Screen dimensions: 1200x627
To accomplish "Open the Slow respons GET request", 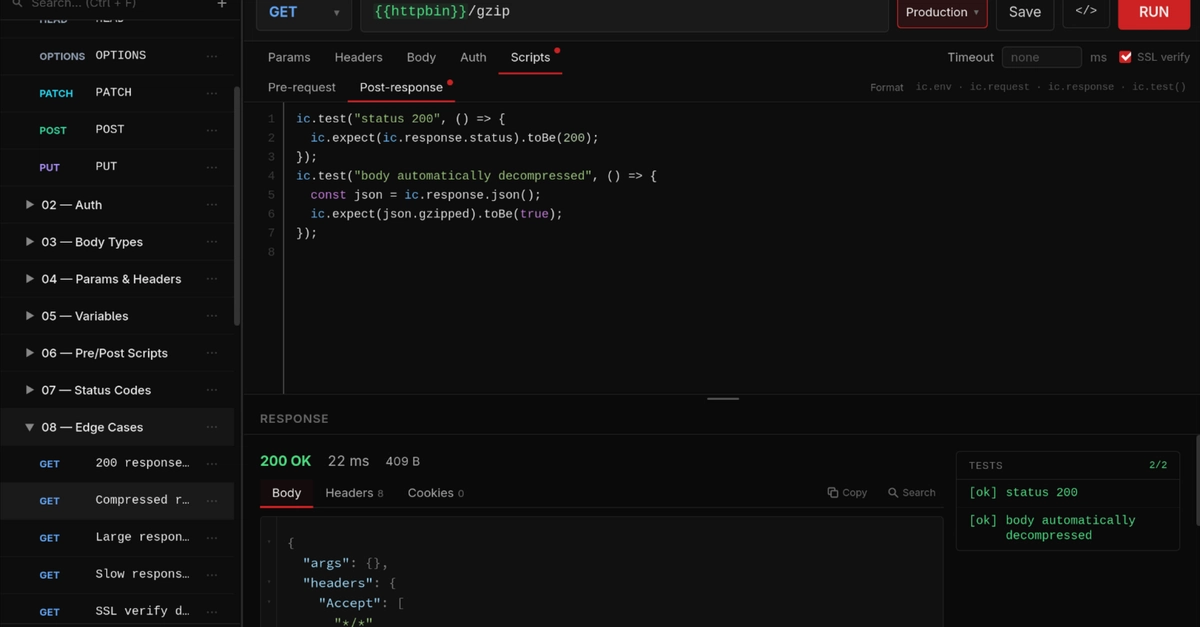I will coord(117,575).
